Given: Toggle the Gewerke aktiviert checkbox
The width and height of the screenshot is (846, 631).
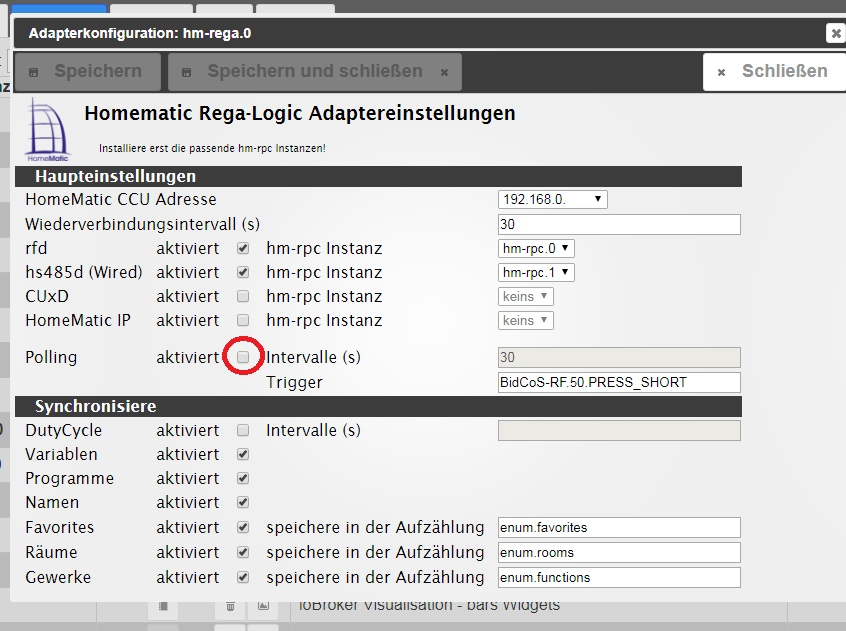Looking at the screenshot, I should (243, 577).
